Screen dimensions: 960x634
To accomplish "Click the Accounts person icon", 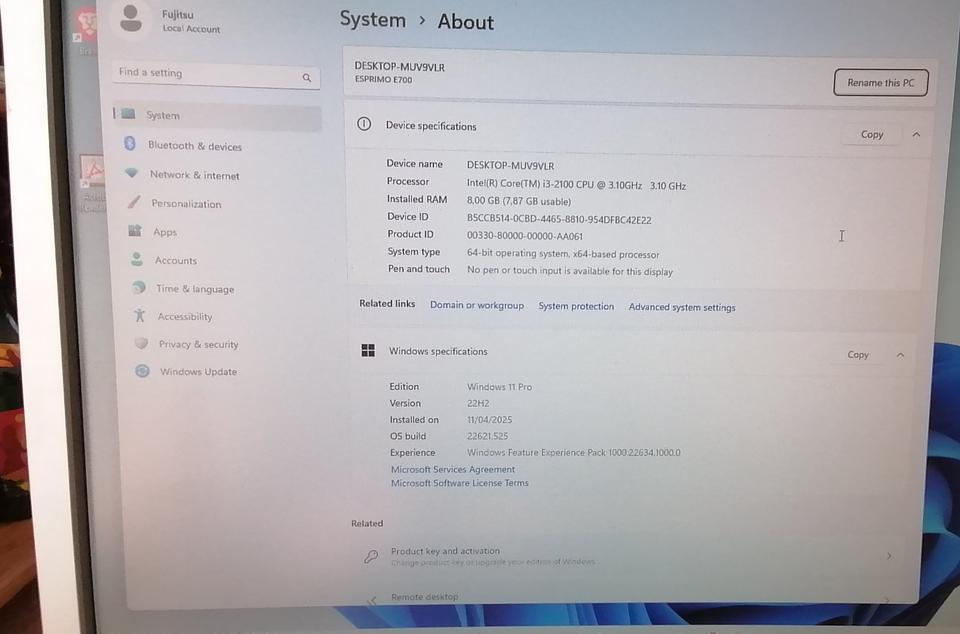I will coord(137,259).
